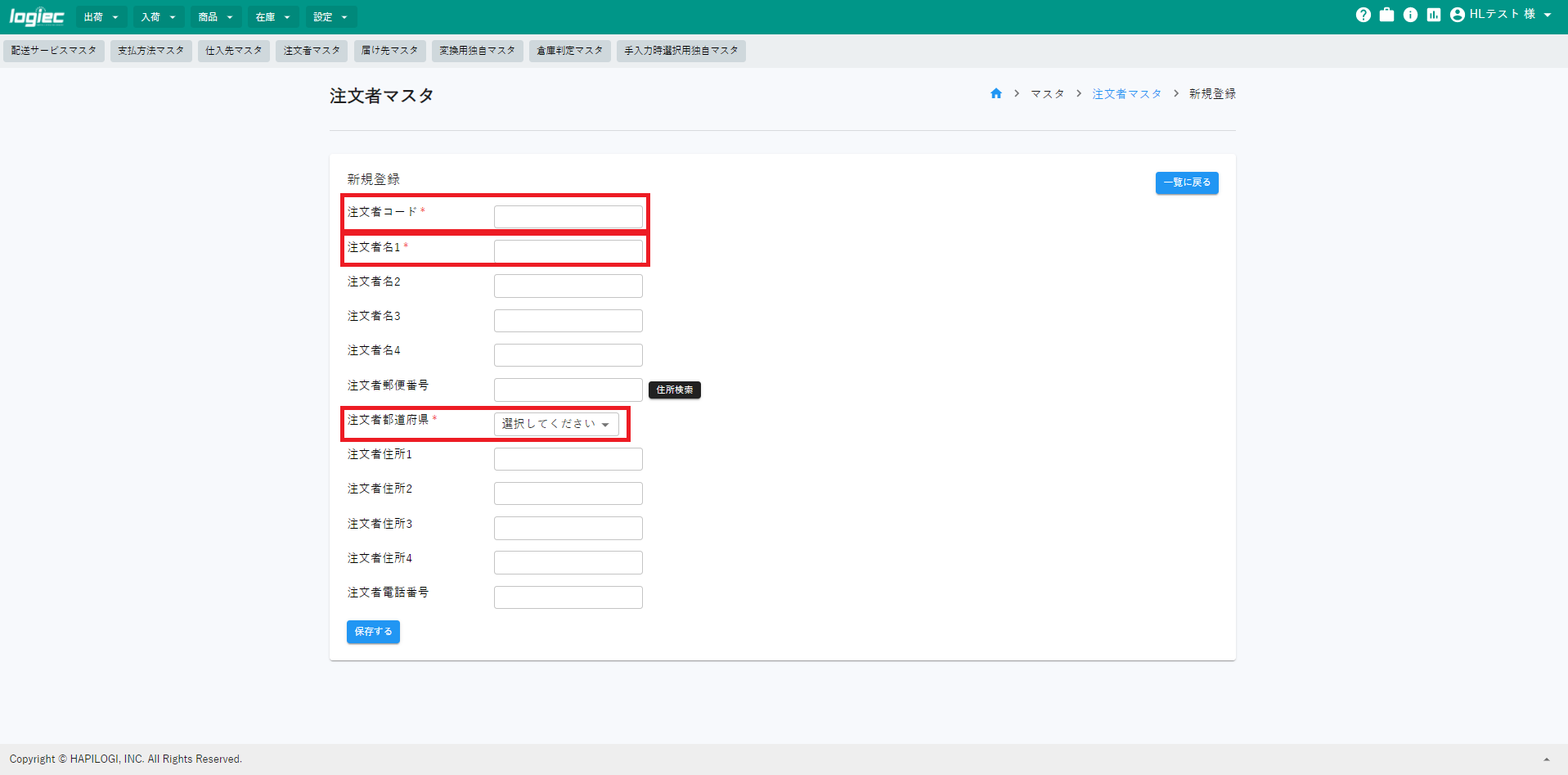This screenshot has height=775, width=1568.
Task: Open the 在庫 dropdown menu
Action: [273, 17]
